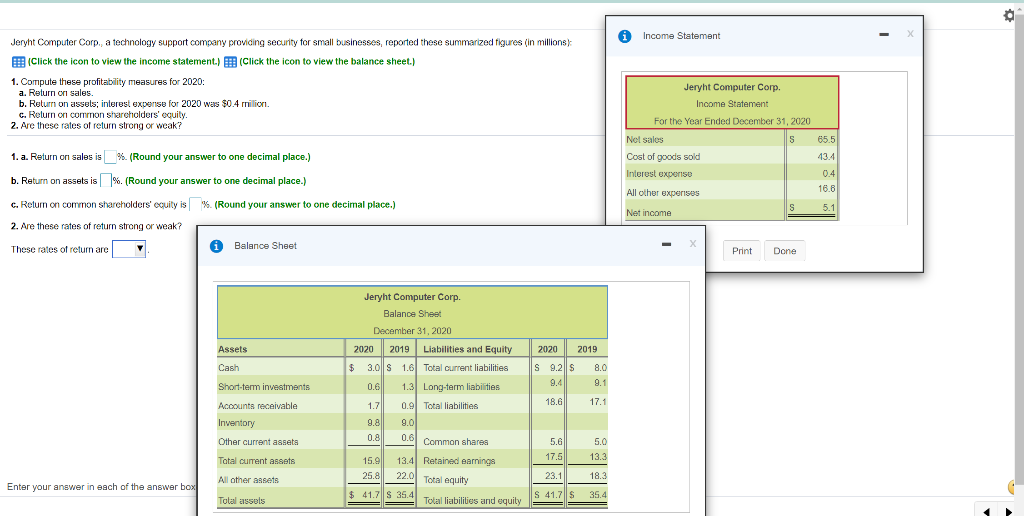1024x516 pixels.
Task: Click the Cash row label
Action: [229, 368]
